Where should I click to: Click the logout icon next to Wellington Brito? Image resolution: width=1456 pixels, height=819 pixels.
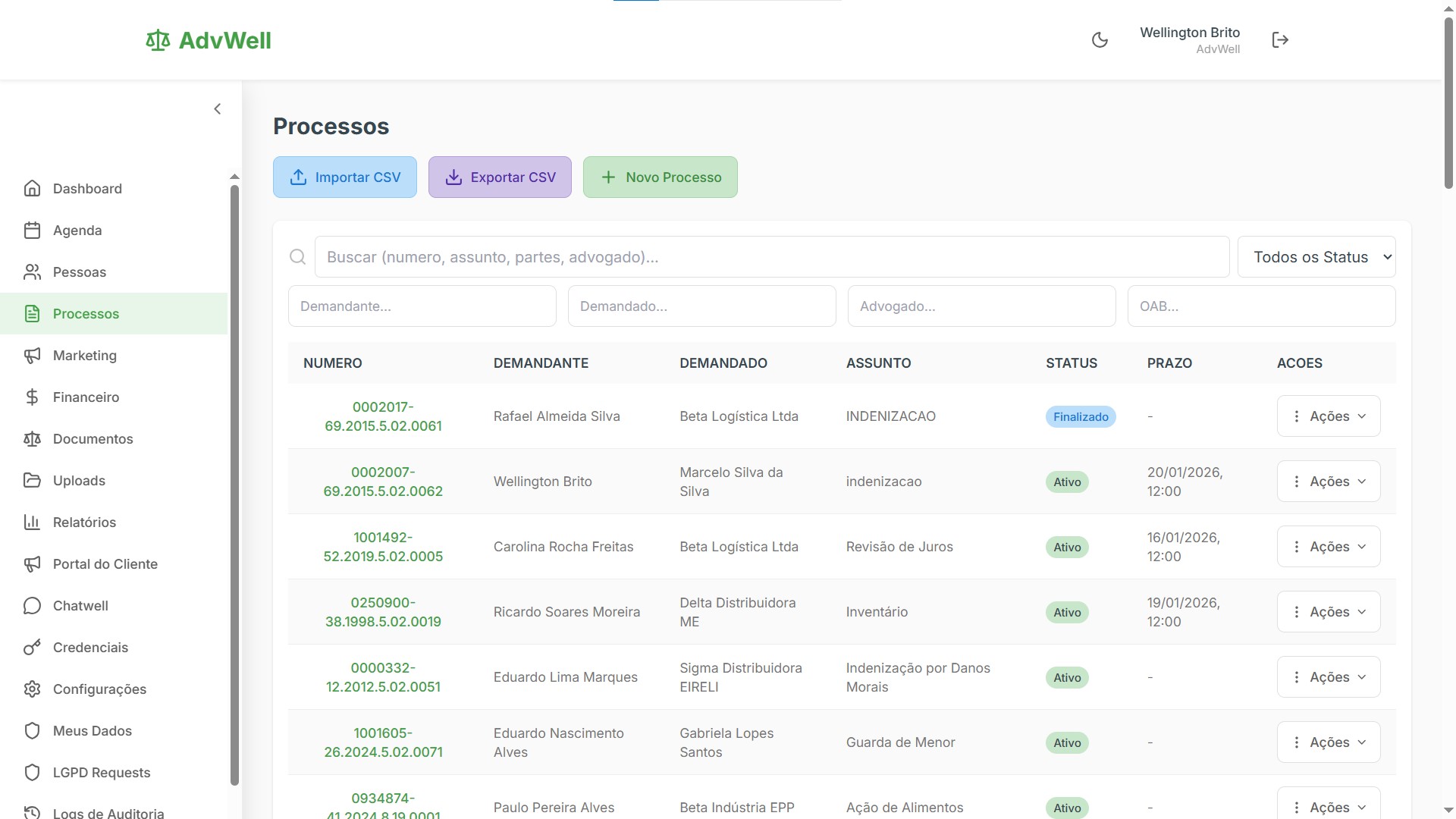[1280, 39]
